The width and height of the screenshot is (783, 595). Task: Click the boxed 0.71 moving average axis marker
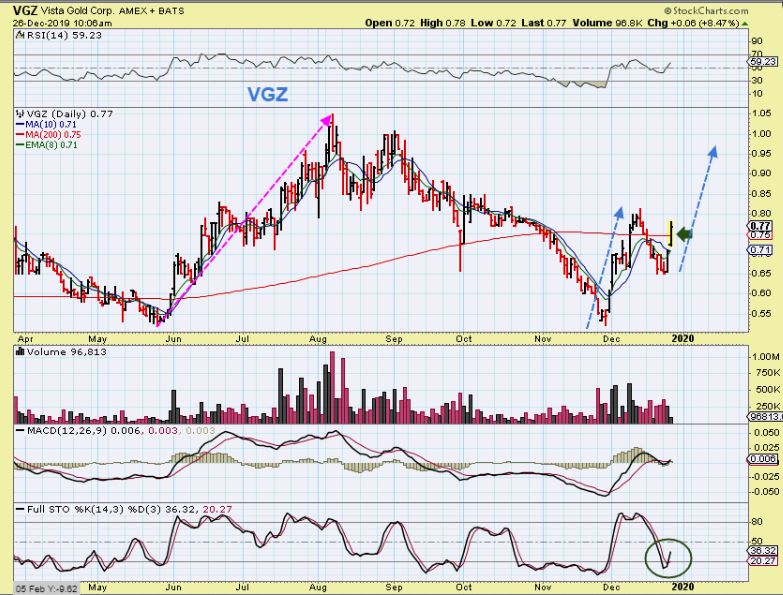click(x=761, y=250)
